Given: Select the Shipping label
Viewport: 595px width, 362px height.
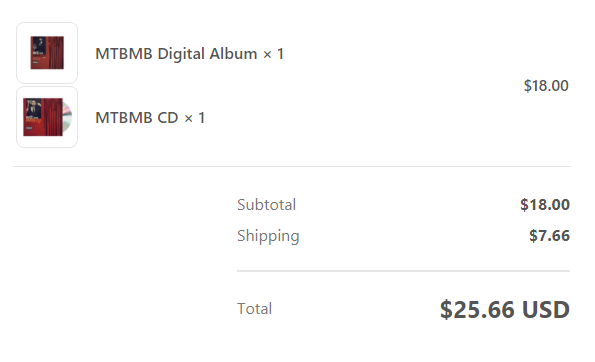Looking at the screenshot, I should pyautogui.click(x=268, y=236).
